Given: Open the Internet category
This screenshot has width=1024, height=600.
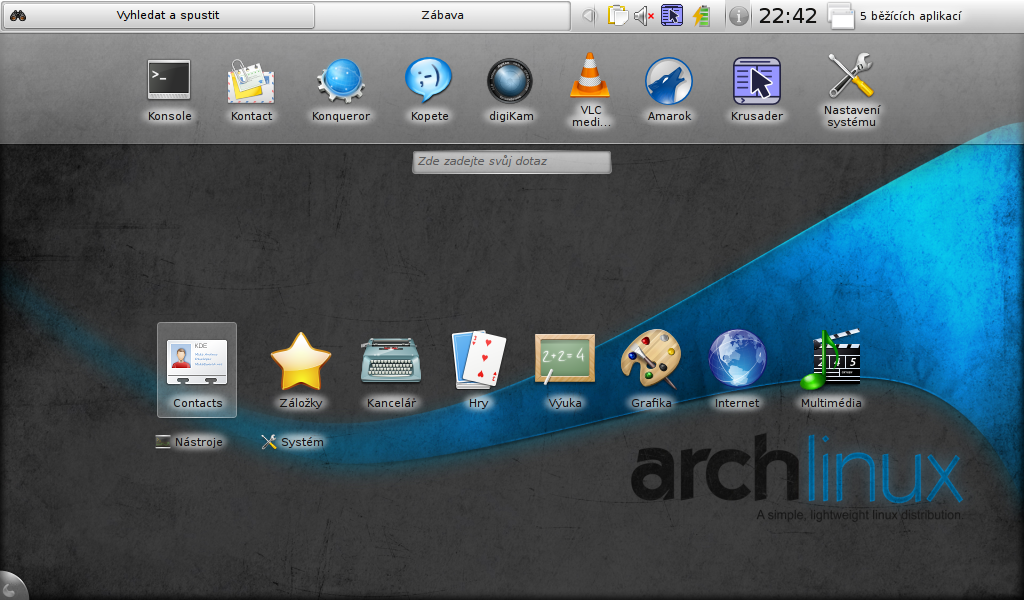Looking at the screenshot, I should [x=737, y=370].
